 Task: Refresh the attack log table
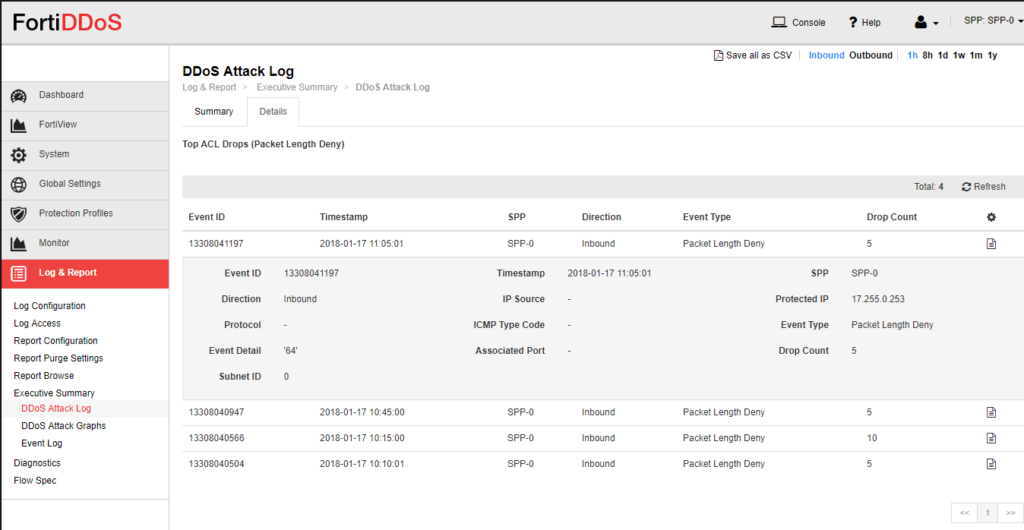tap(983, 187)
